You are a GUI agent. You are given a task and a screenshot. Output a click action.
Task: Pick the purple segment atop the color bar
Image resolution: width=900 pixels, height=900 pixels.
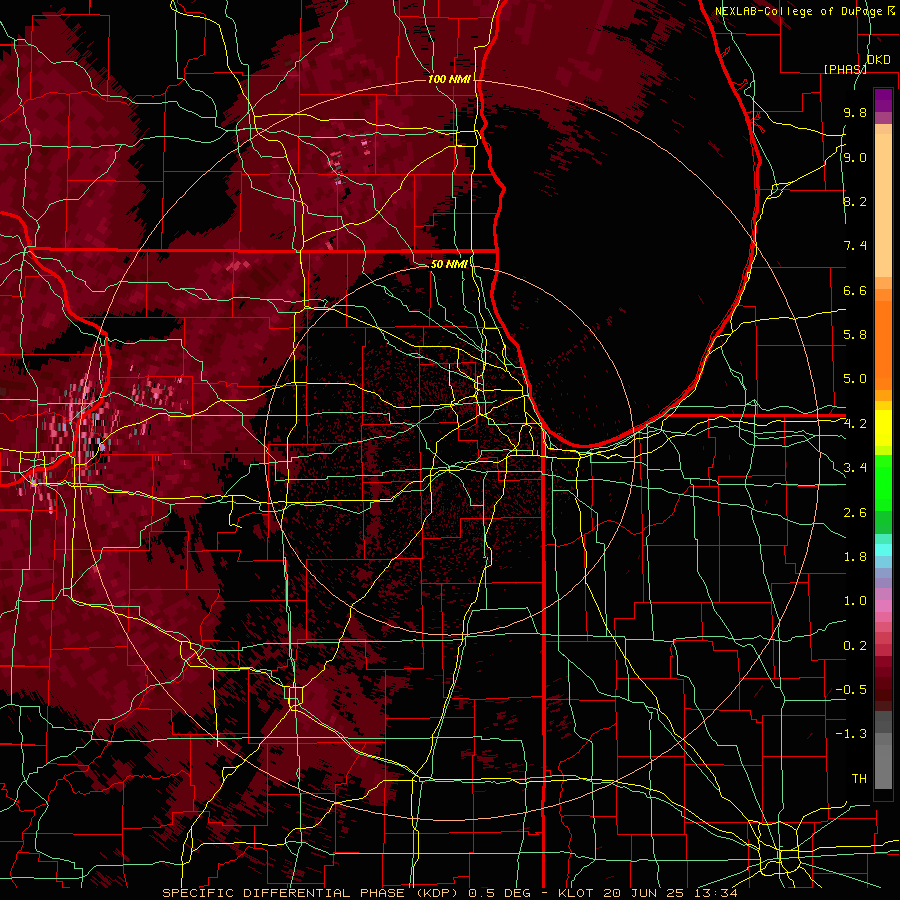883,100
